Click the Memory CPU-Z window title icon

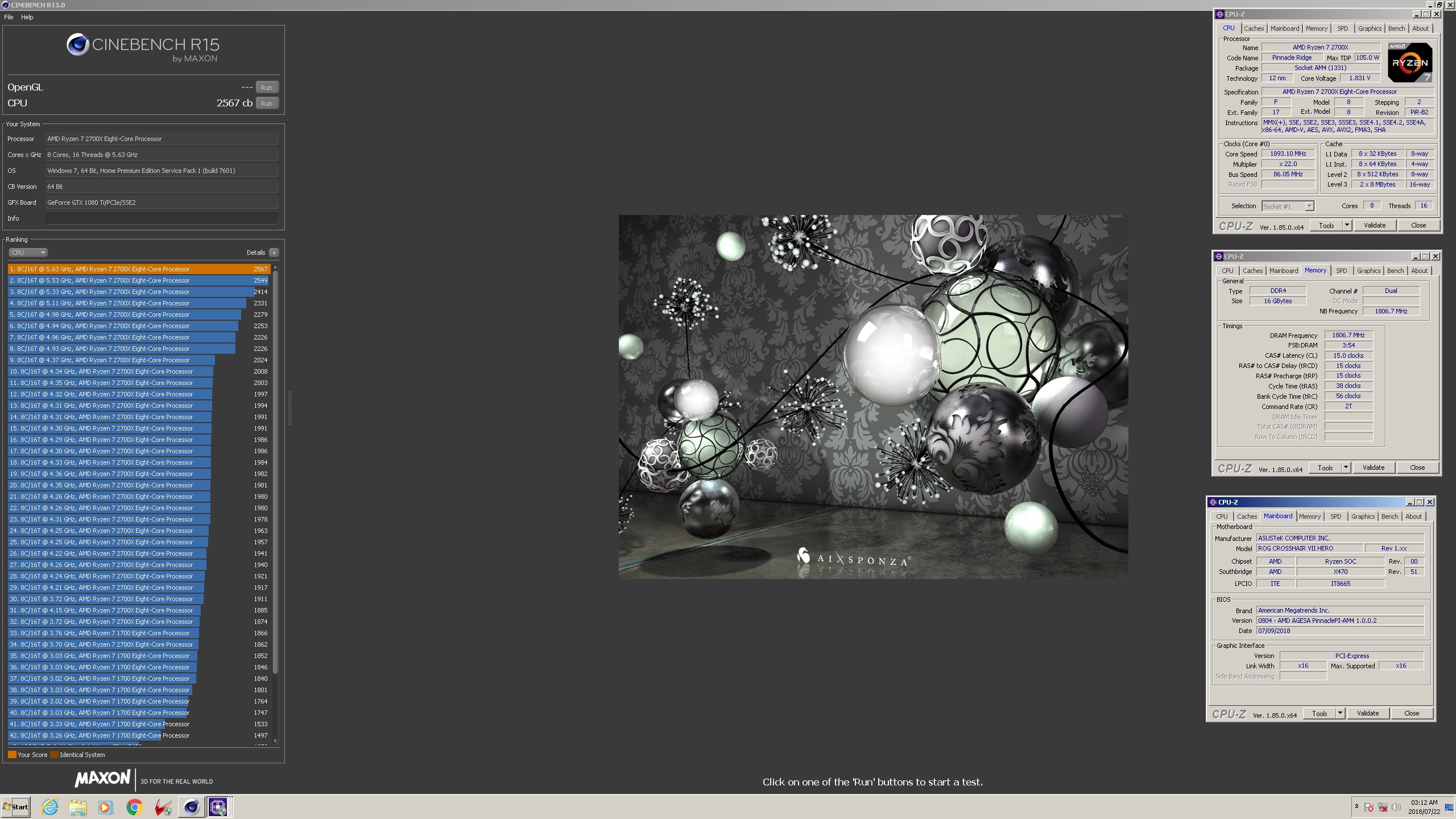[1218, 257]
